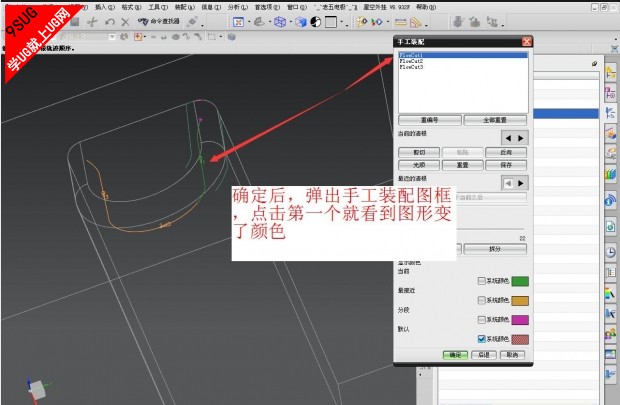Click the scissors cut icon in toolbar
Screen dimensions: 620x405
coord(92,22)
